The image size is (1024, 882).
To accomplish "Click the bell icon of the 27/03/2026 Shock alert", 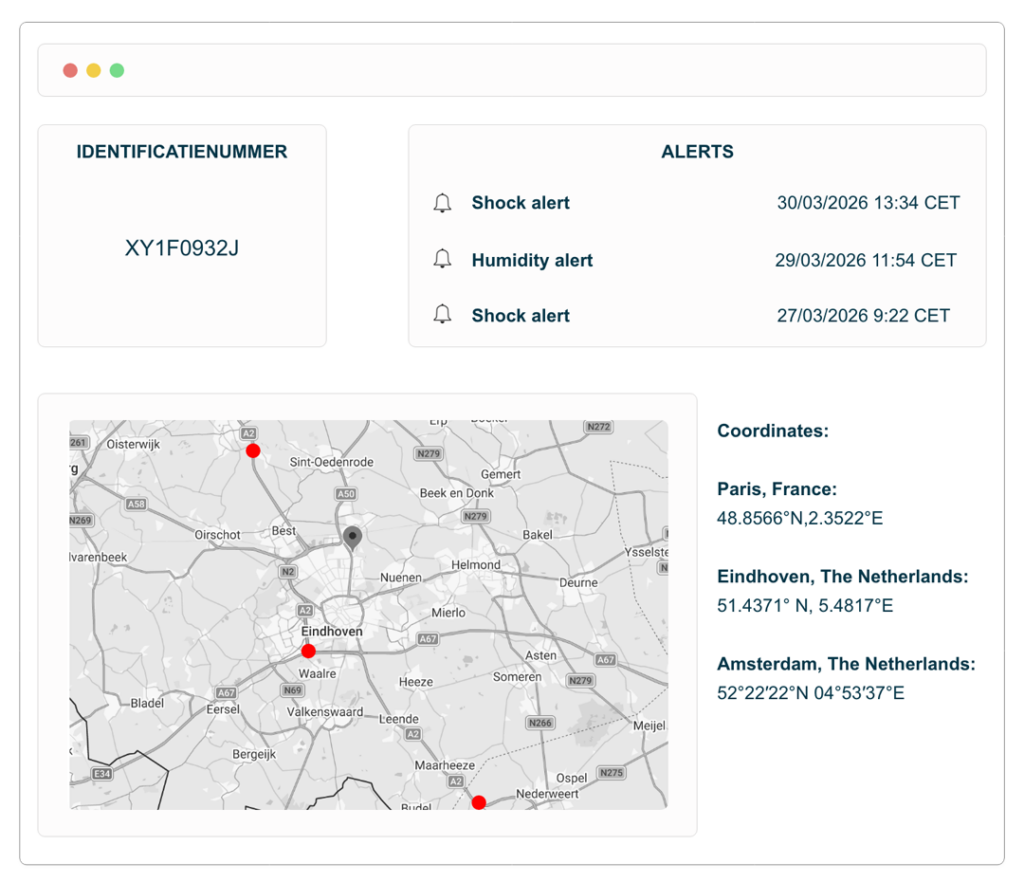I will pyautogui.click(x=442, y=315).
